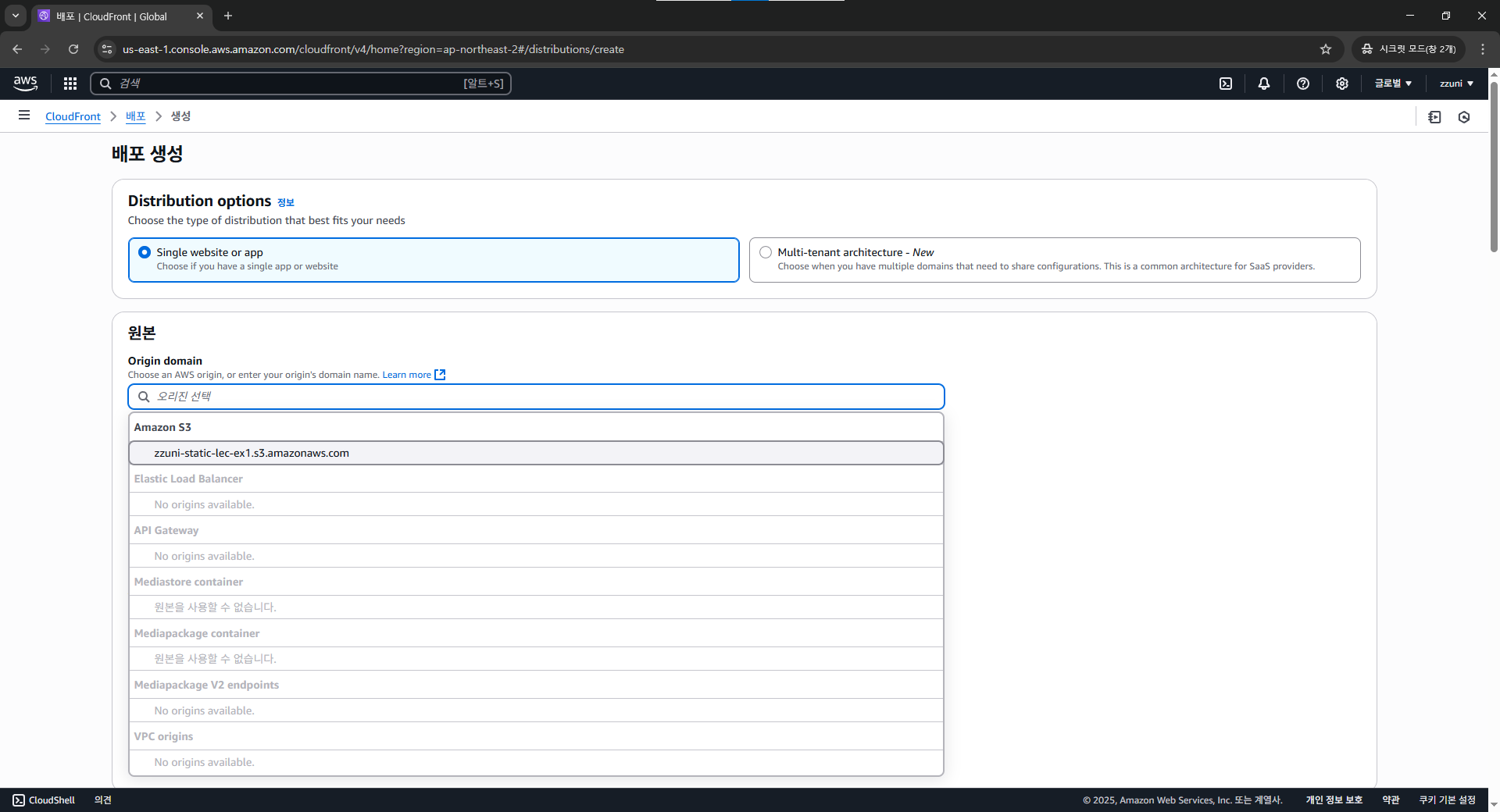Close the CloudFront browser tab
The height and width of the screenshot is (812, 1500).
click(x=200, y=16)
